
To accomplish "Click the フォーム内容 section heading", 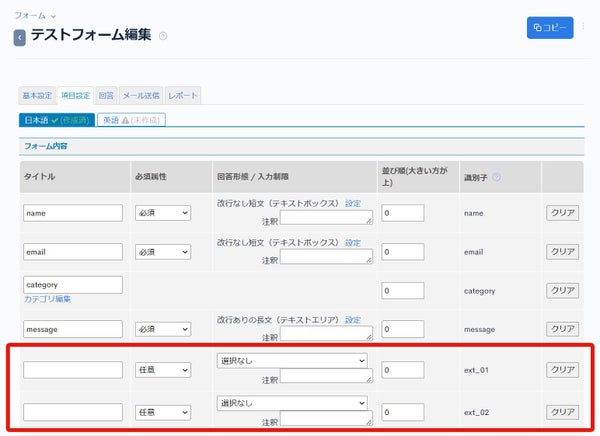I will click(46, 146).
